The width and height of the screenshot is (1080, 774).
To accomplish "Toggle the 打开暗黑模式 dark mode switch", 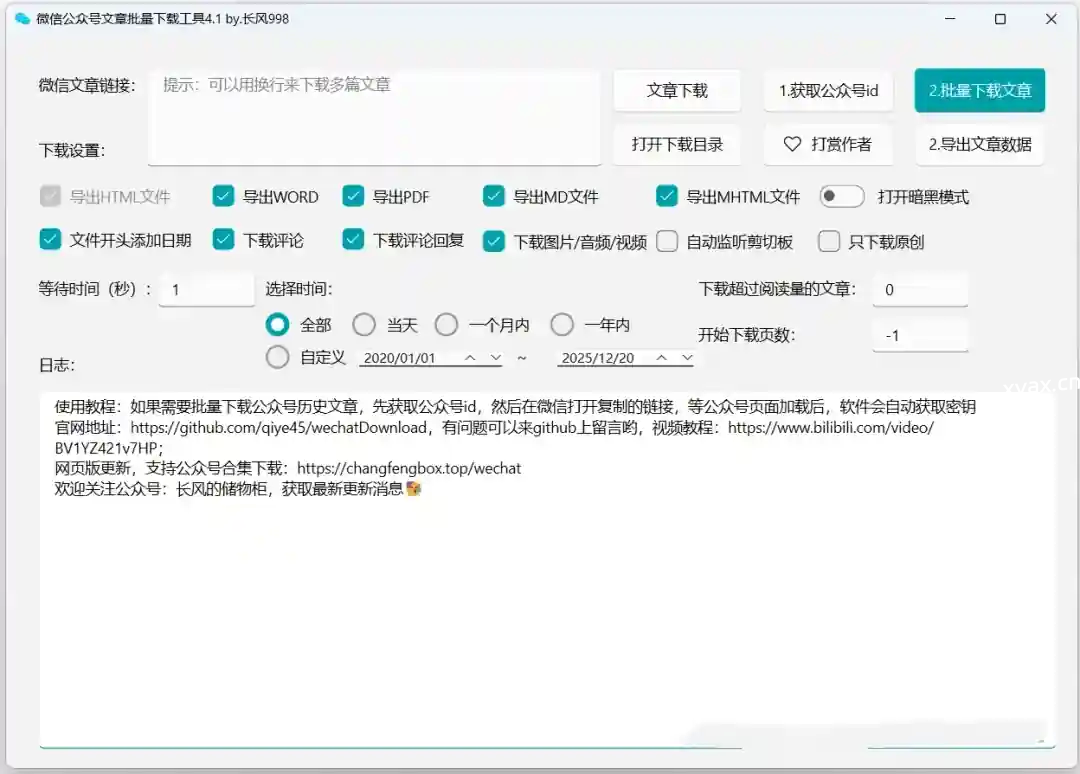I will [841, 196].
